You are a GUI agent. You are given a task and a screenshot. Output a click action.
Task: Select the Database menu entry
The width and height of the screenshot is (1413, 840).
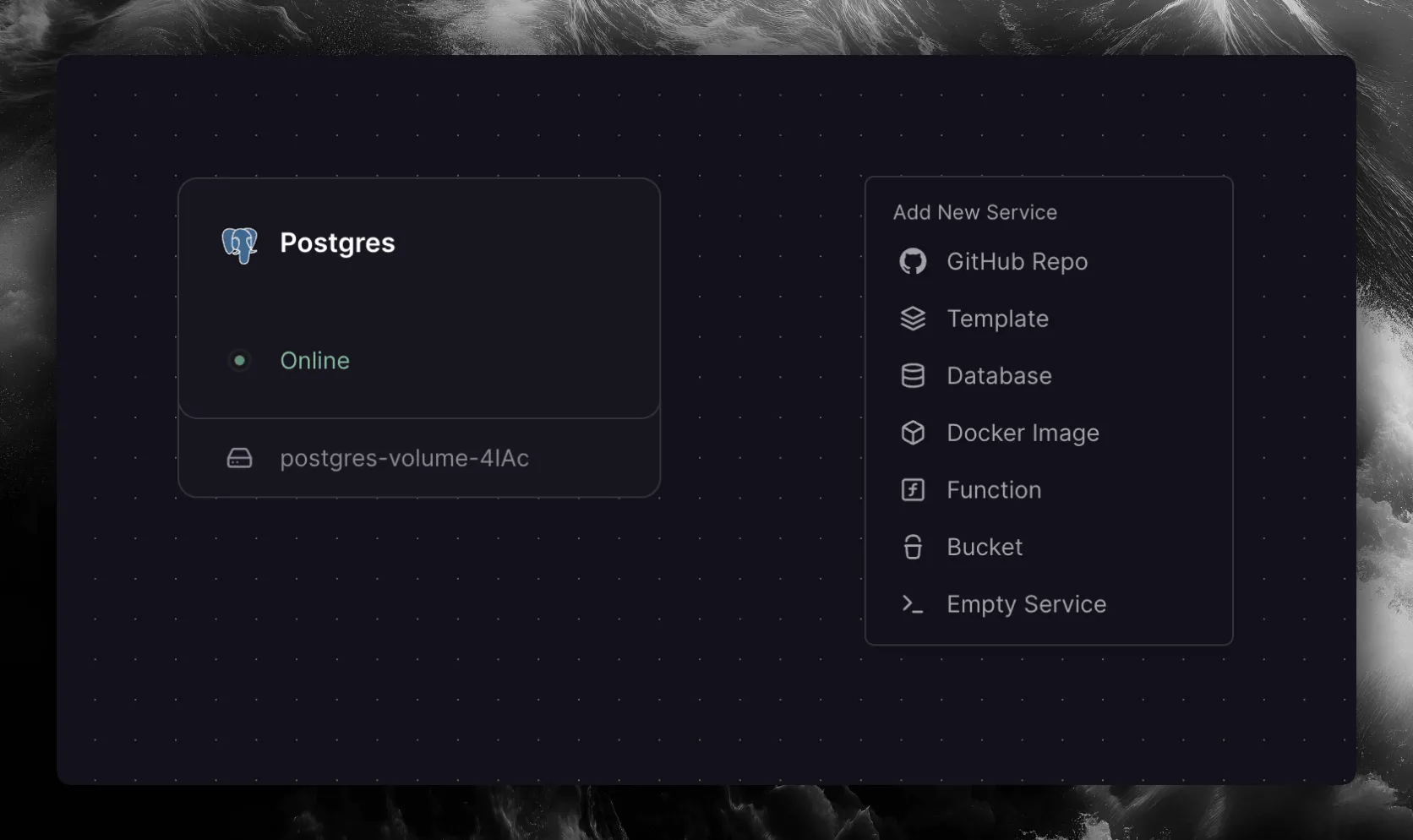pyautogui.click(x=999, y=376)
